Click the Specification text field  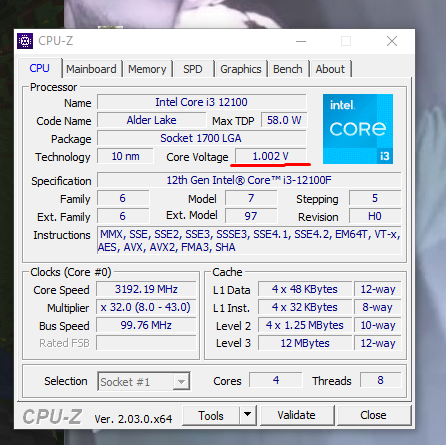click(249, 180)
